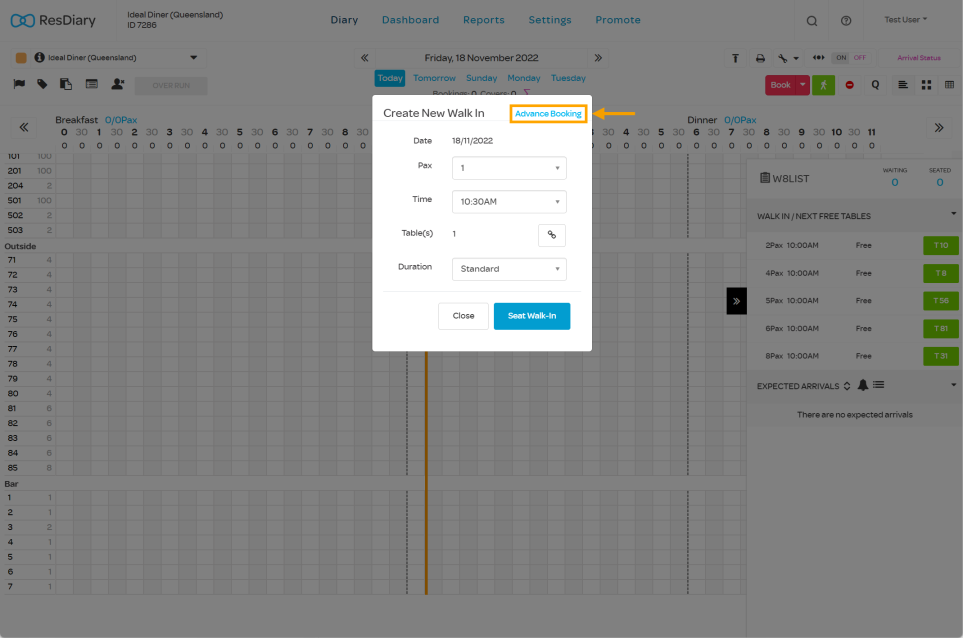
Task: Open the Time dropdown showing 10:30AM
Action: click(508, 201)
